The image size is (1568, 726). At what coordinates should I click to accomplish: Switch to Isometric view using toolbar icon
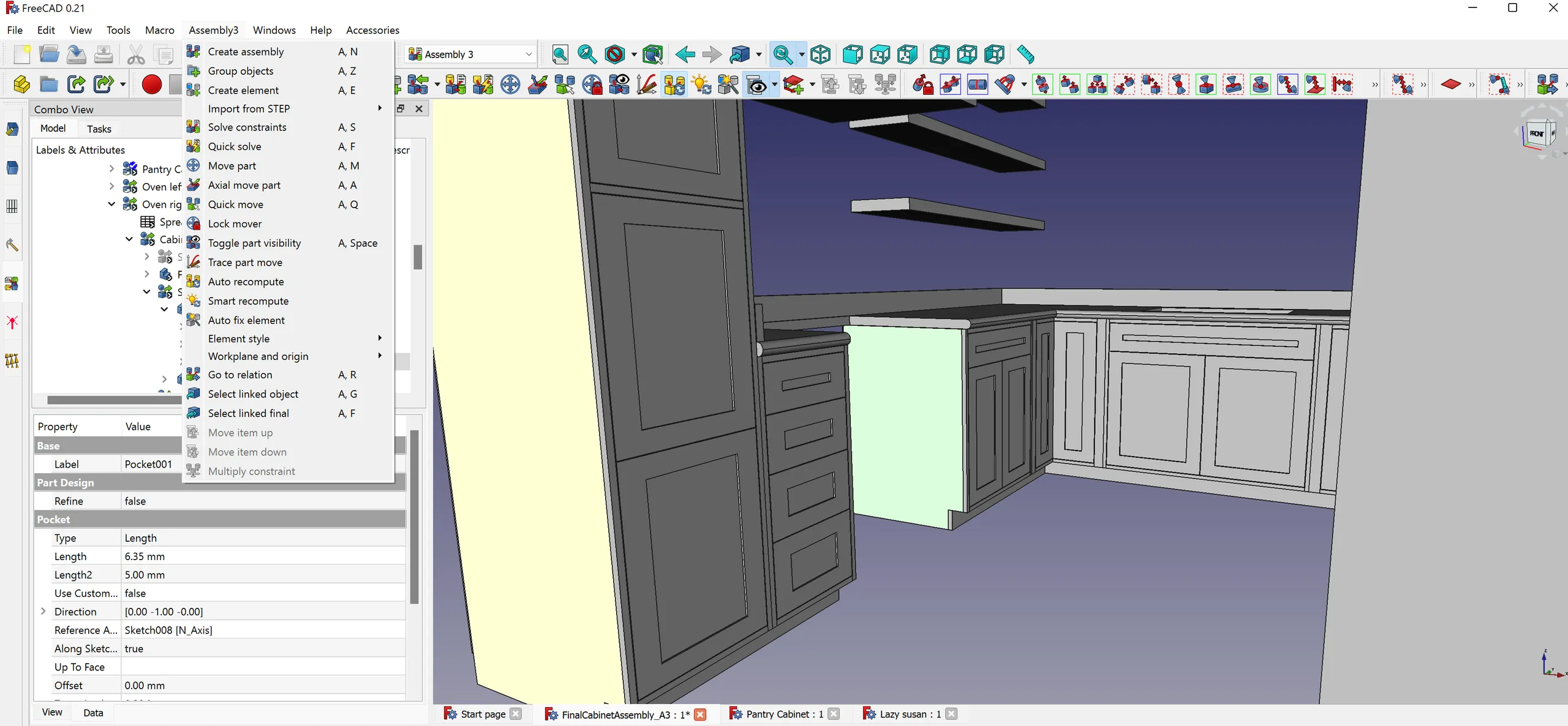point(821,54)
